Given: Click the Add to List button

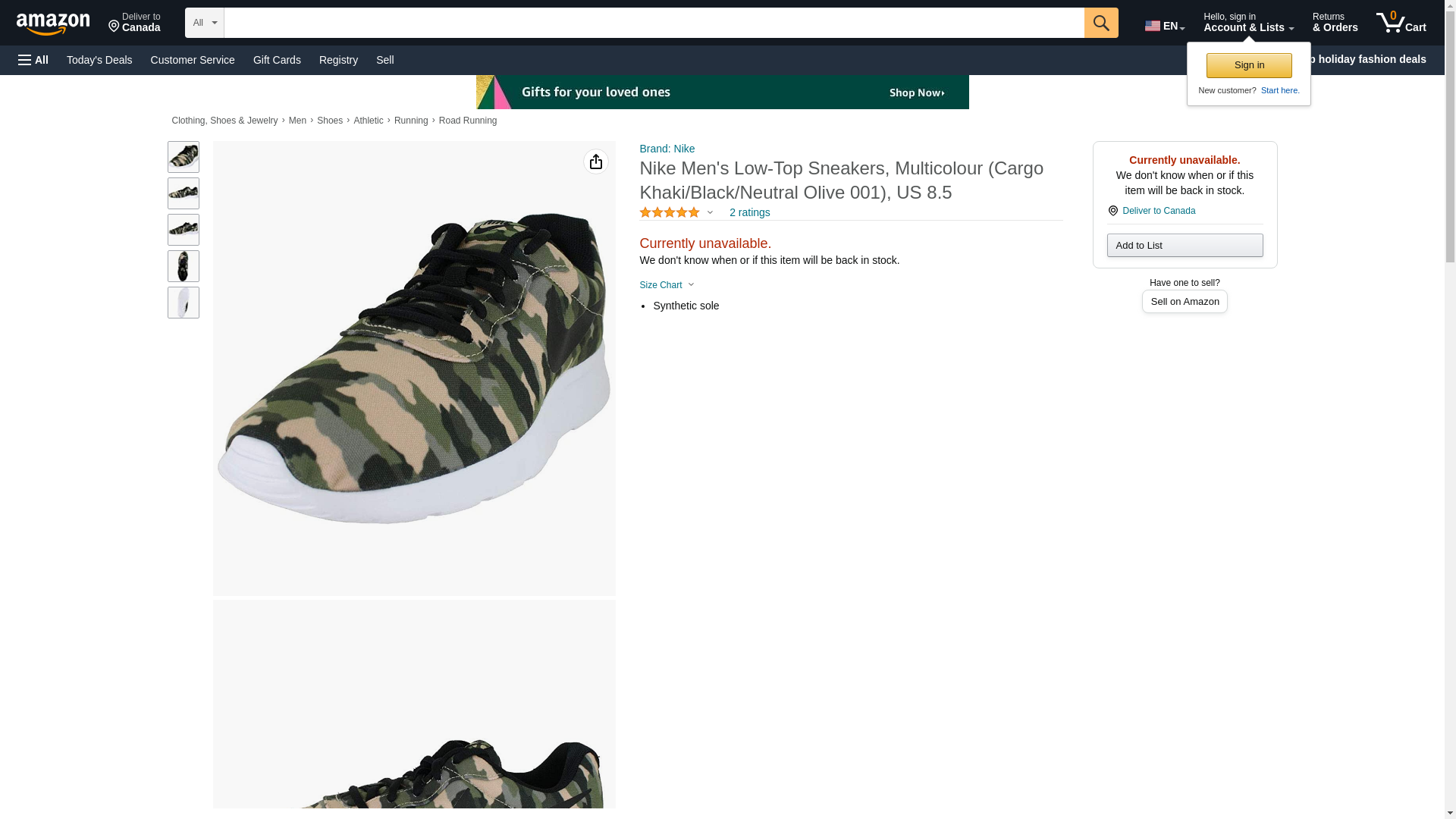Looking at the screenshot, I should [x=1184, y=246].
